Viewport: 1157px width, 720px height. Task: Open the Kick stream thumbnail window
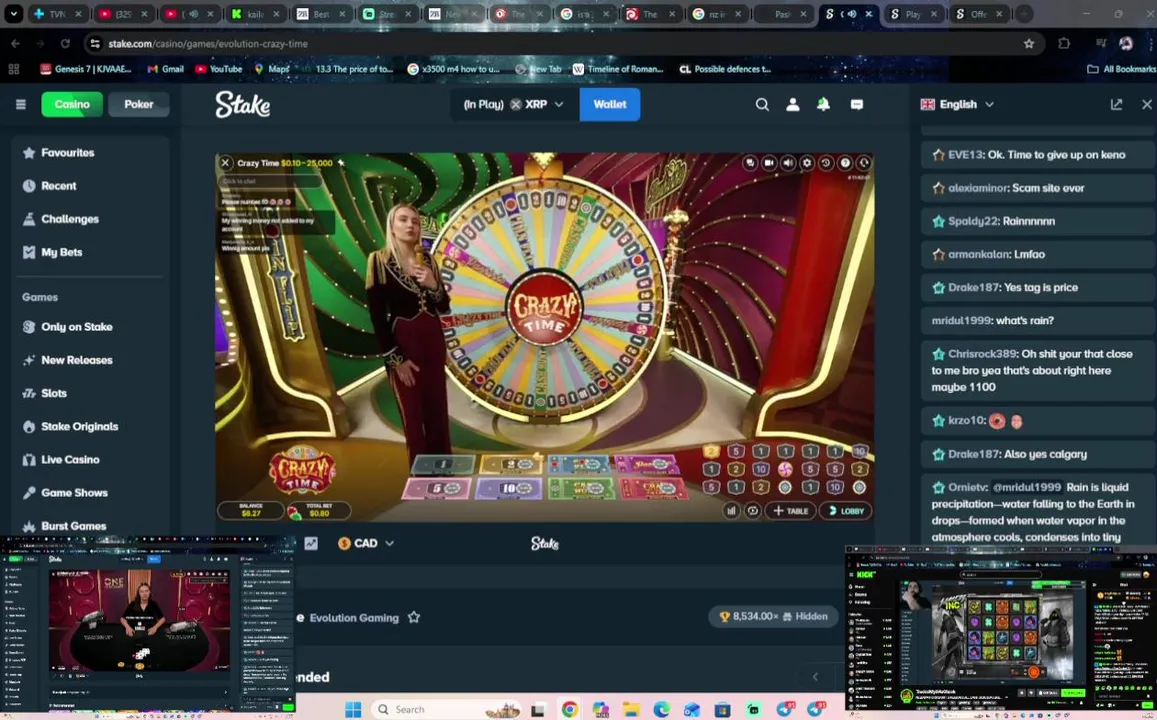click(1001, 627)
